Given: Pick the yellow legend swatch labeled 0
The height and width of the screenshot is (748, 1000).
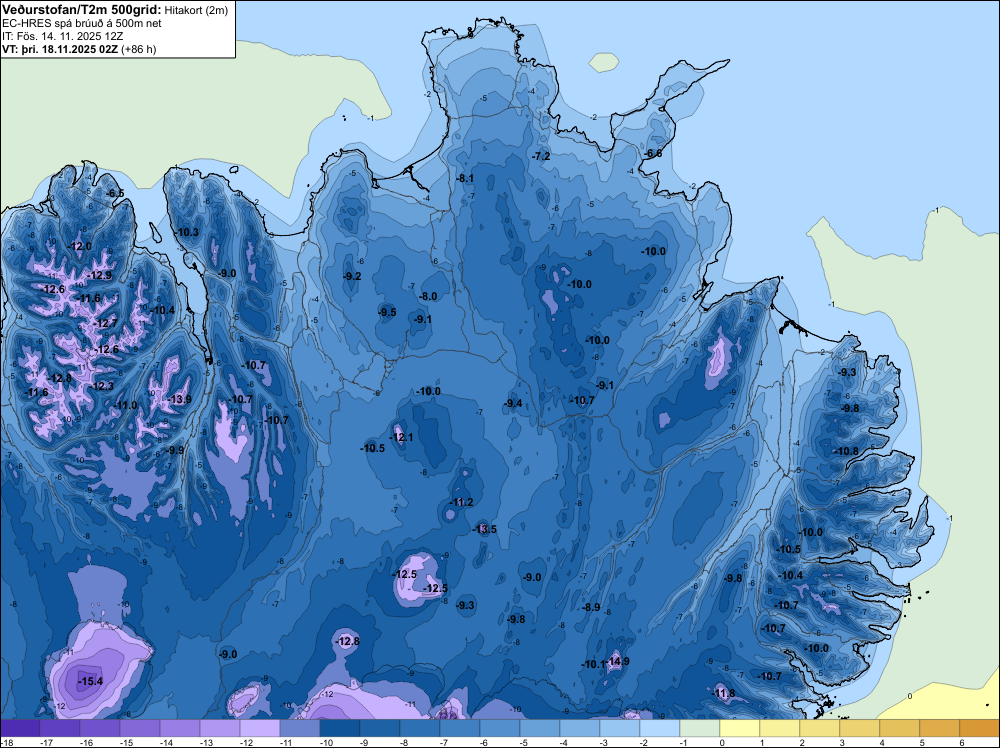Looking at the screenshot, I should point(740,728).
